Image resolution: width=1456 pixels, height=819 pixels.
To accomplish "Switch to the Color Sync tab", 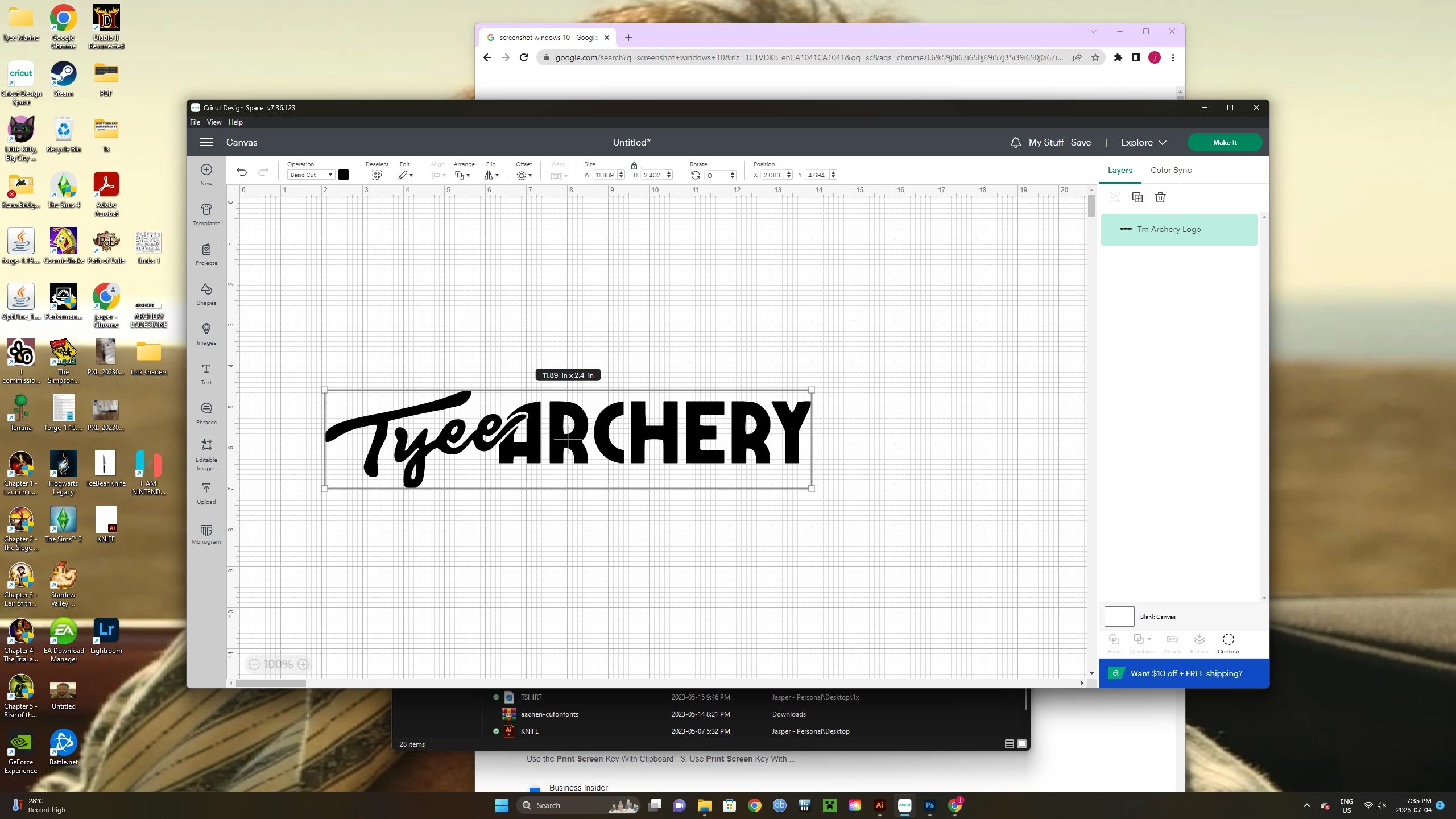I will pos(1170,170).
